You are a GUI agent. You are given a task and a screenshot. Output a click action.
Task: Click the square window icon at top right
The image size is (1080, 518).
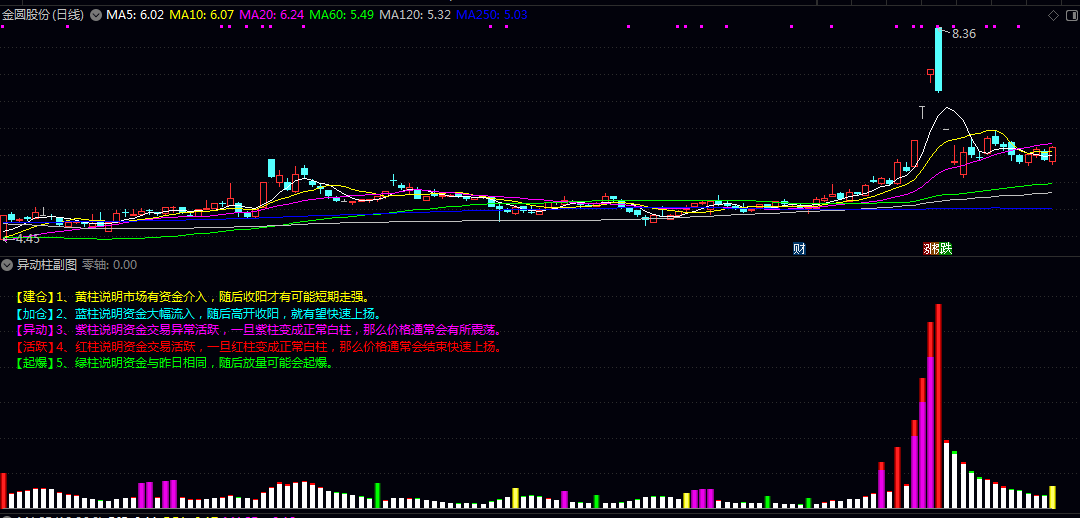pyautogui.click(x=1070, y=15)
